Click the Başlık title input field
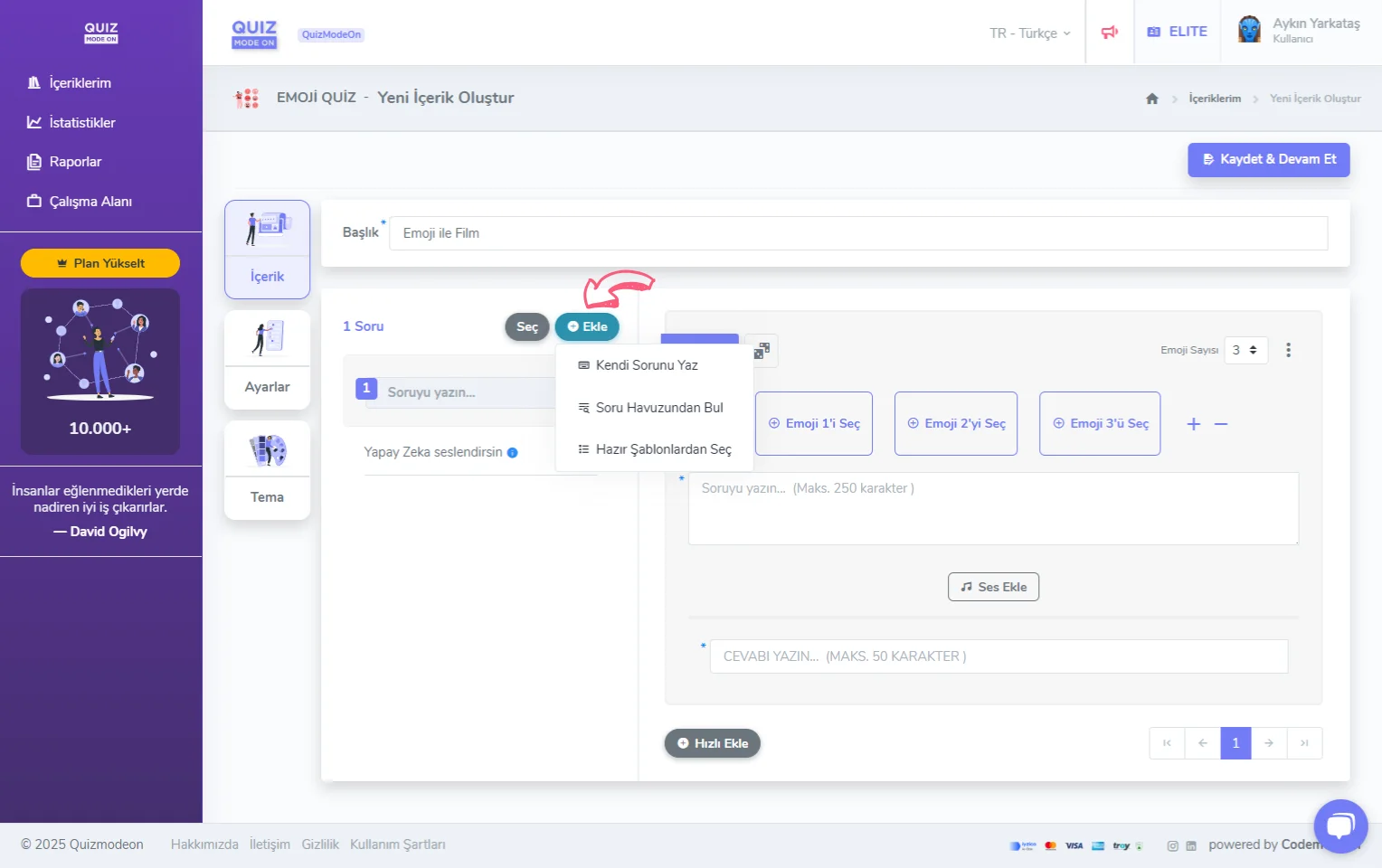The width and height of the screenshot is (1382, 868). click(x=857, y=233)
